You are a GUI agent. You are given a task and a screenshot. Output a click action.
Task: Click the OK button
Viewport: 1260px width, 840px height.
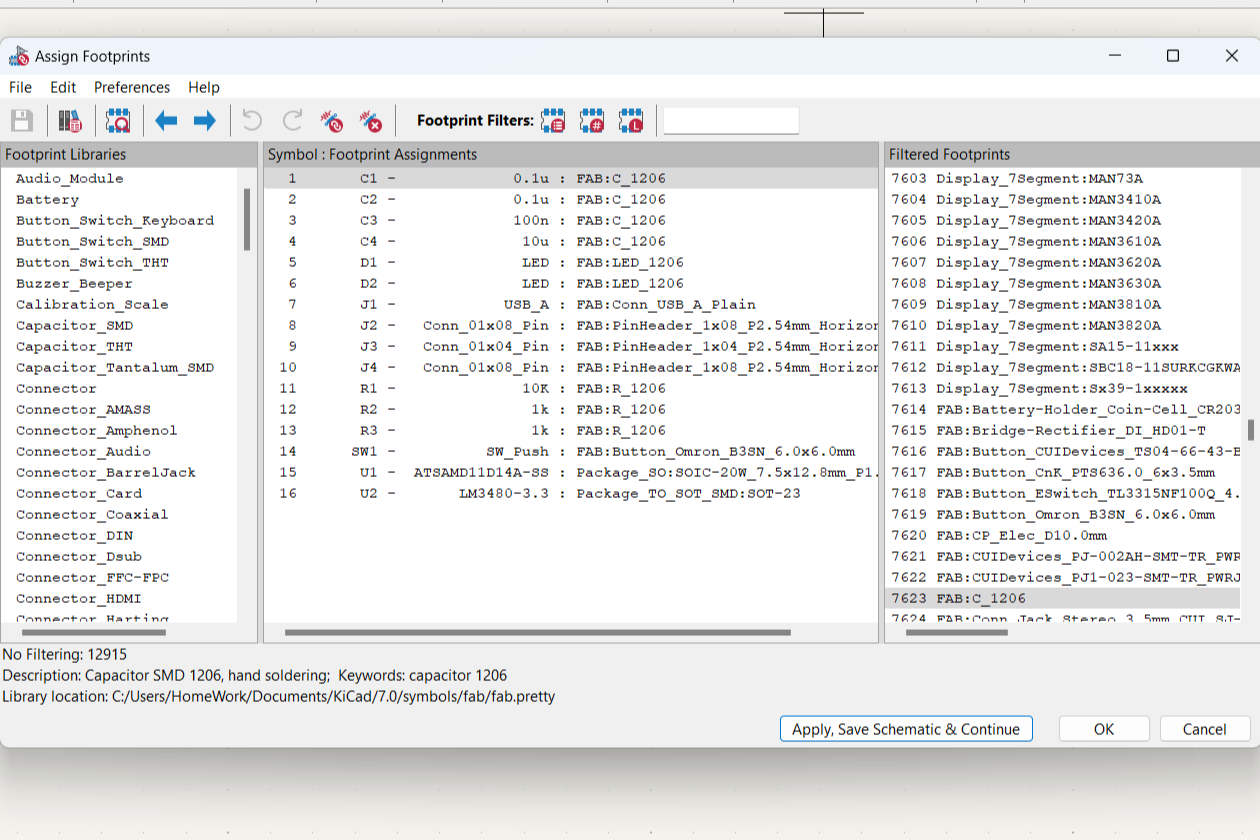point(1104,729)
